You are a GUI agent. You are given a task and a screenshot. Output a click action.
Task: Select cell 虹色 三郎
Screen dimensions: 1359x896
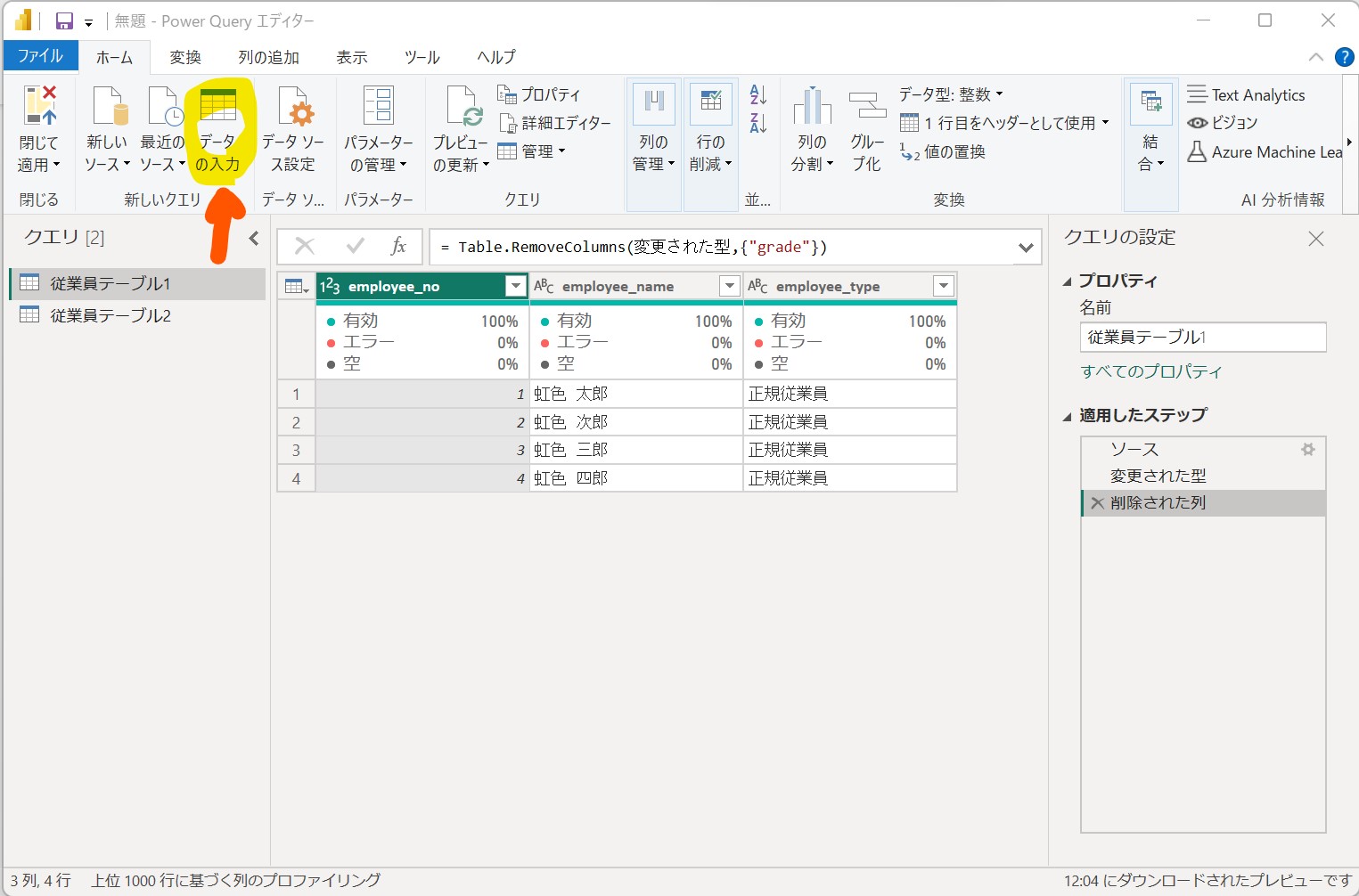(x=636, y=450)
